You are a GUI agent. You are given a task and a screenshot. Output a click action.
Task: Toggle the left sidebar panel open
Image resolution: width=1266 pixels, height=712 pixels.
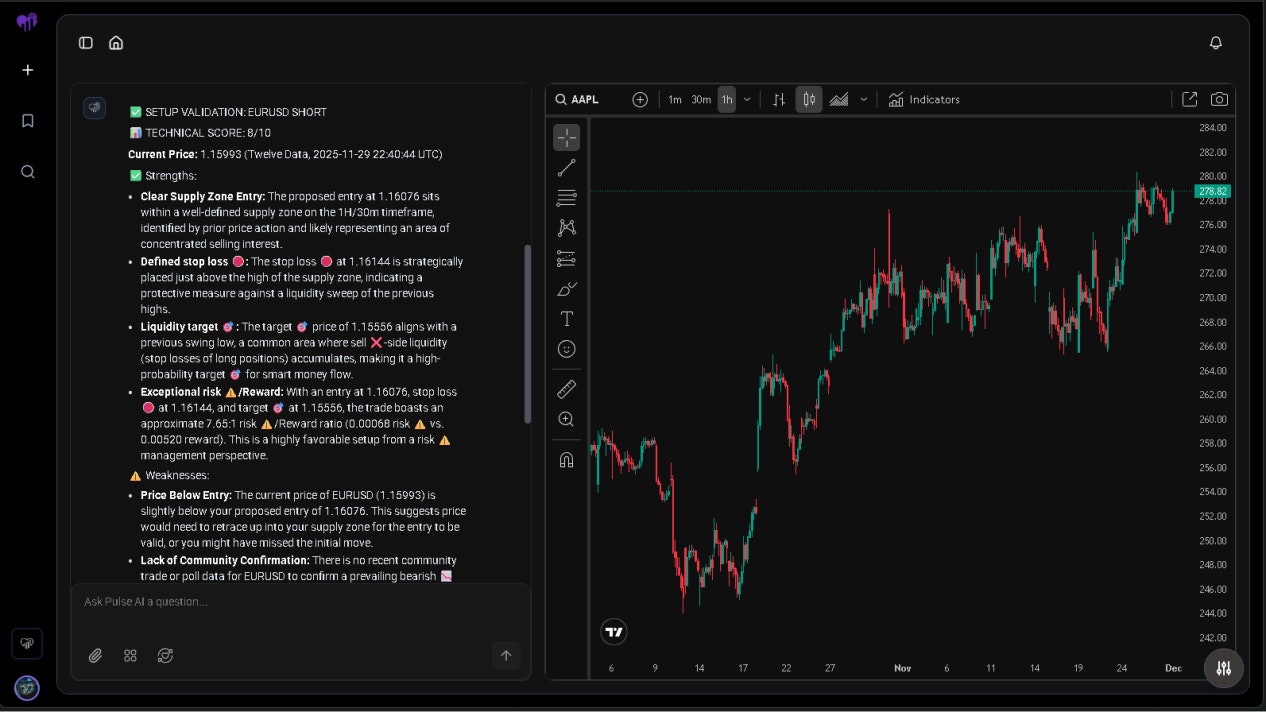85,43
